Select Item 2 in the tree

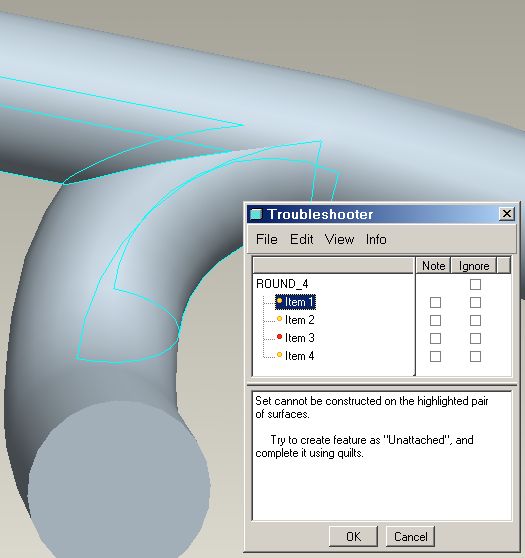299,320
